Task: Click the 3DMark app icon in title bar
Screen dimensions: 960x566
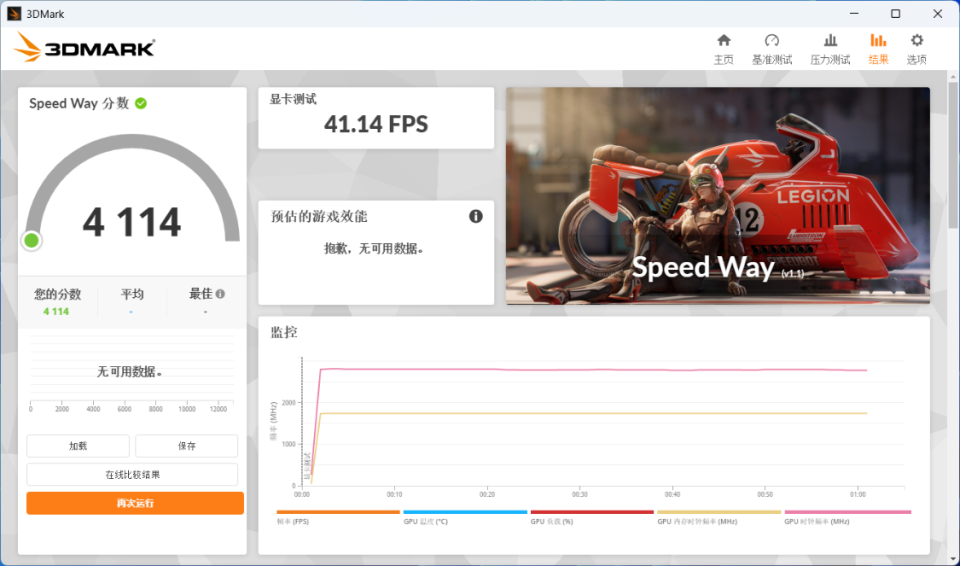Action: [14, 13]
